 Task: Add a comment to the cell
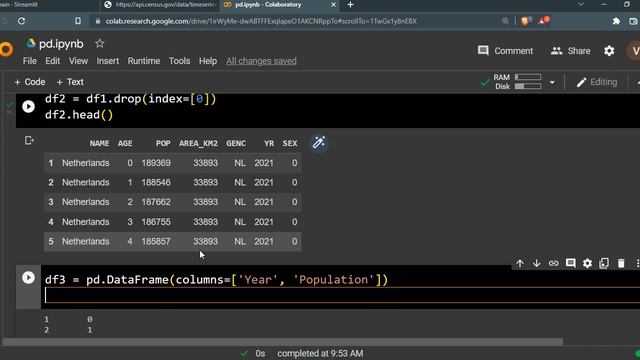click(570, 263)
